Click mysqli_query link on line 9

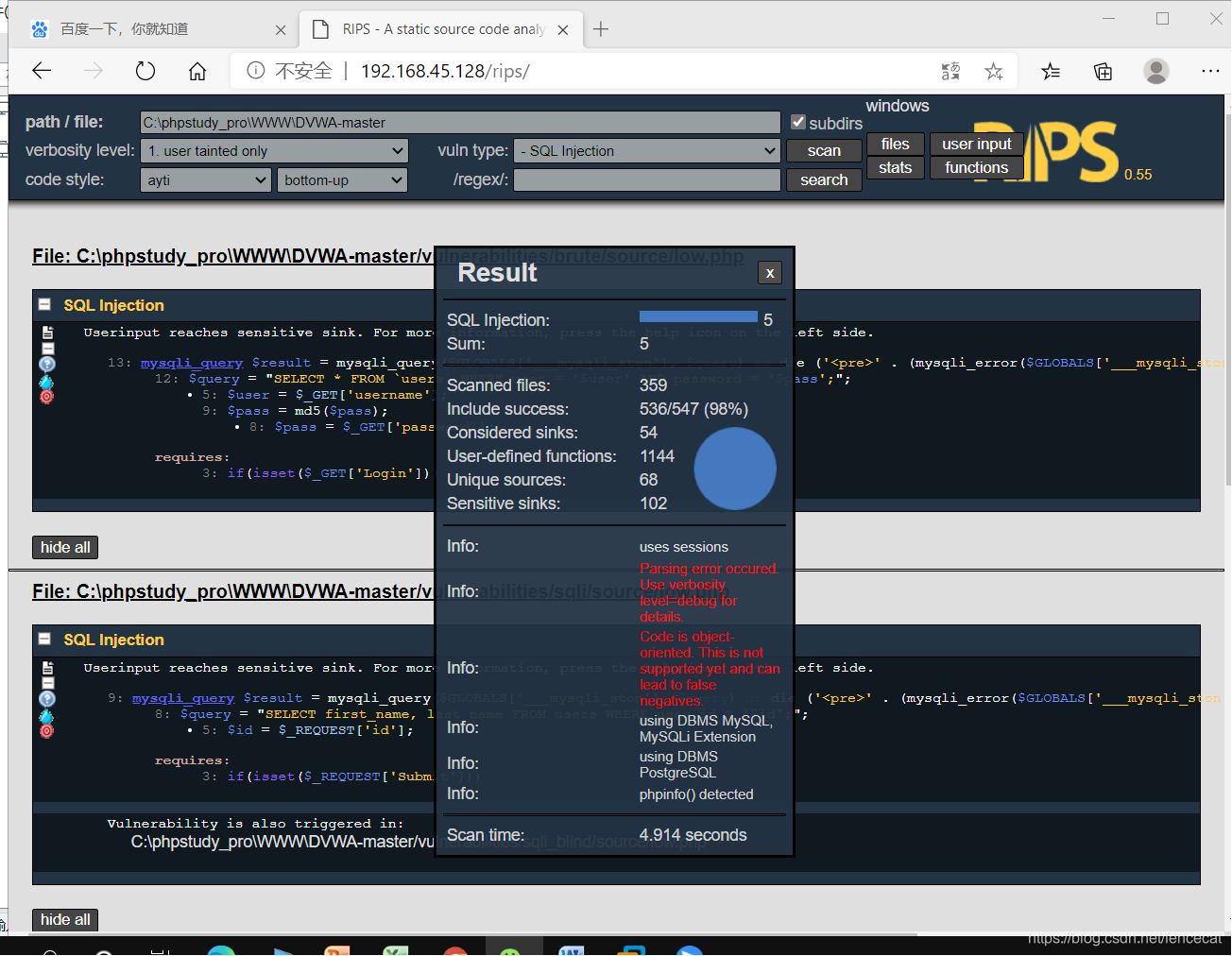(183, 698)
